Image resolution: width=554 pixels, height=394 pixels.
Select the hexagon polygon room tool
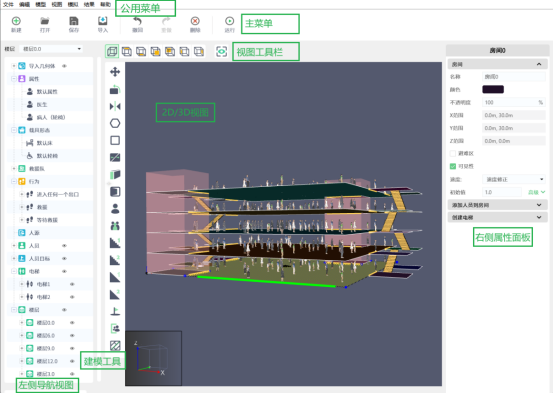click(115, 123)
